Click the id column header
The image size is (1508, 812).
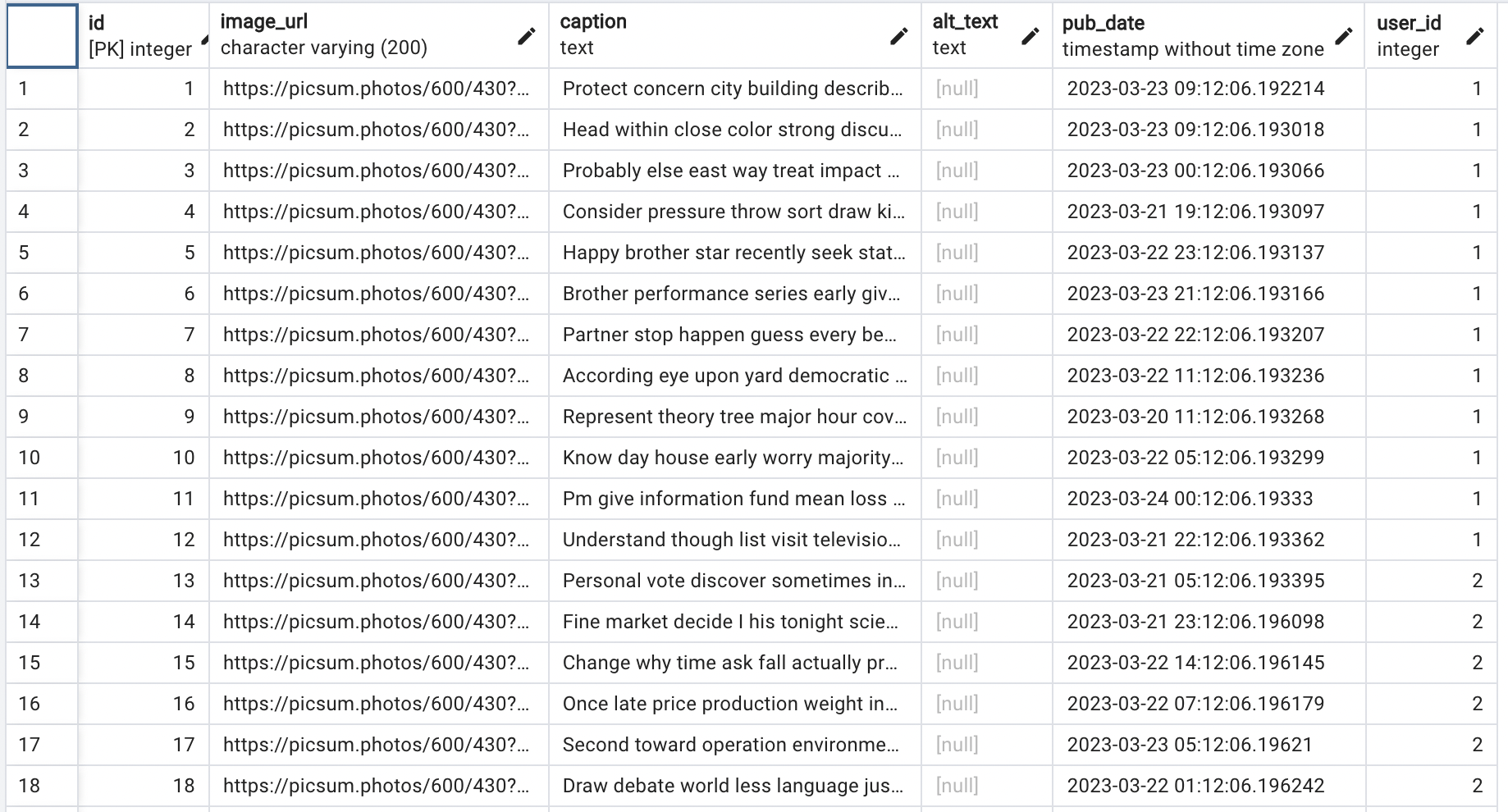click(144, 35)
